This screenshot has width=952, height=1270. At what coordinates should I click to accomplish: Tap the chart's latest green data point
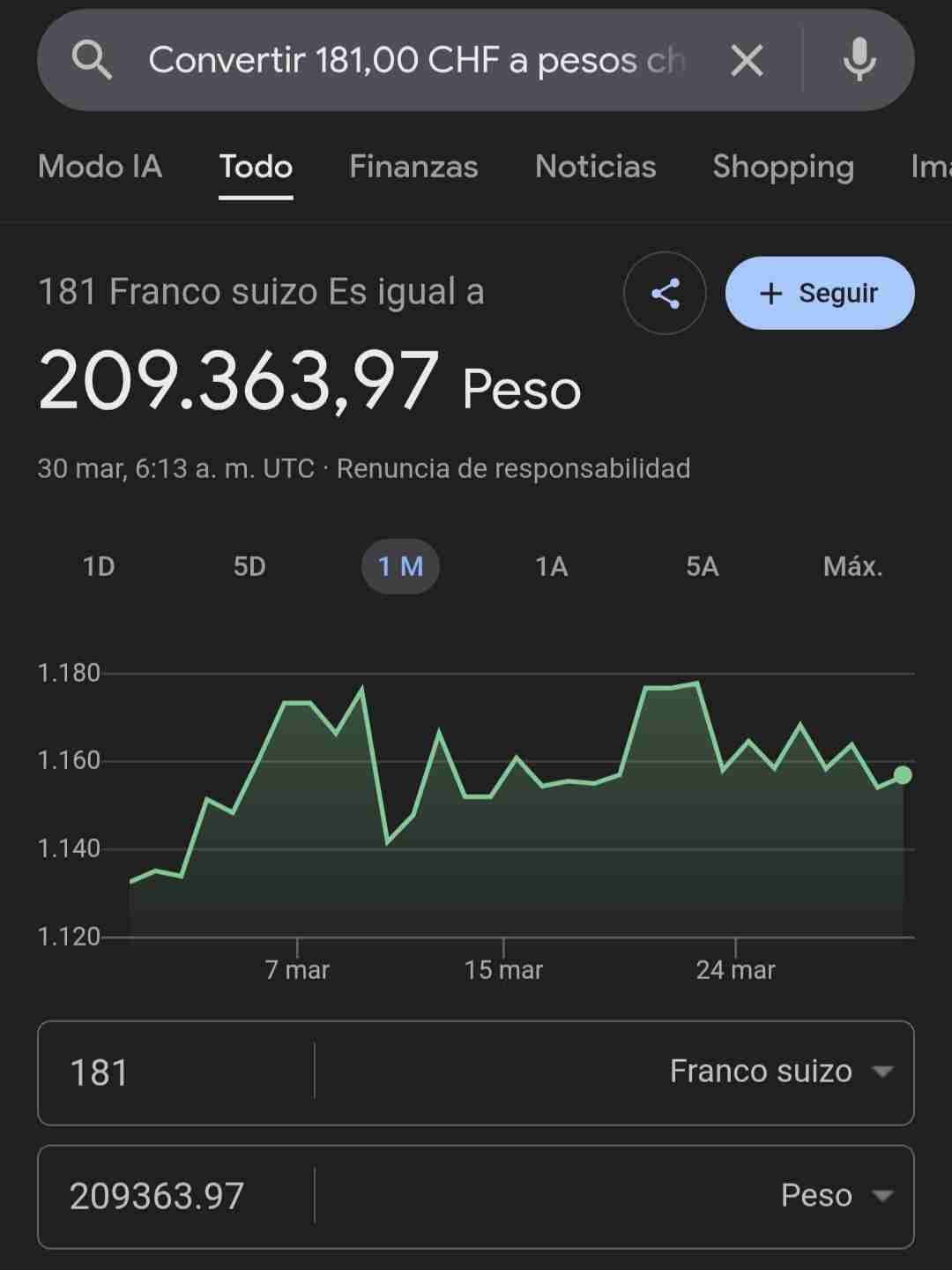point(903,775)
